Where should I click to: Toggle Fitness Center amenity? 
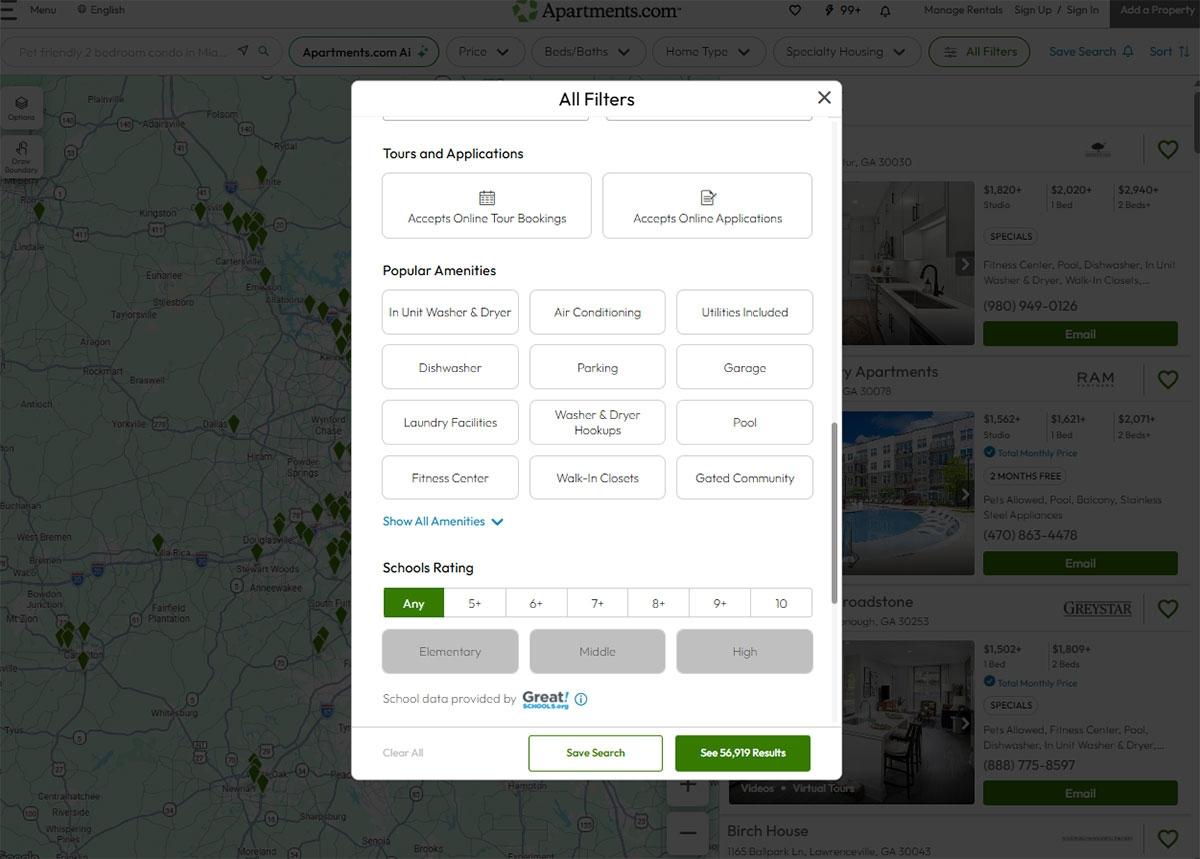pyautogui.click(x=450, y=477)
